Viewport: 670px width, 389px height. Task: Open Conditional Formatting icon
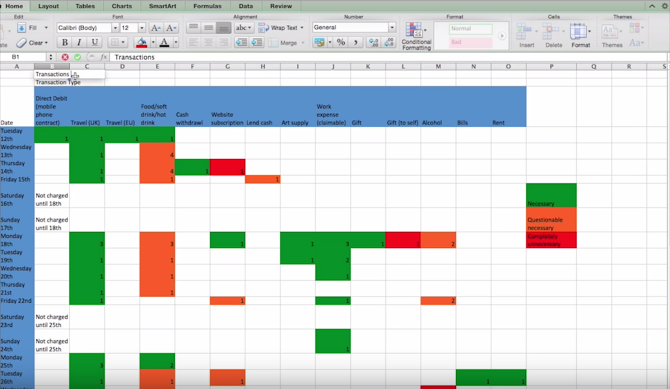(x=416, y=36)
